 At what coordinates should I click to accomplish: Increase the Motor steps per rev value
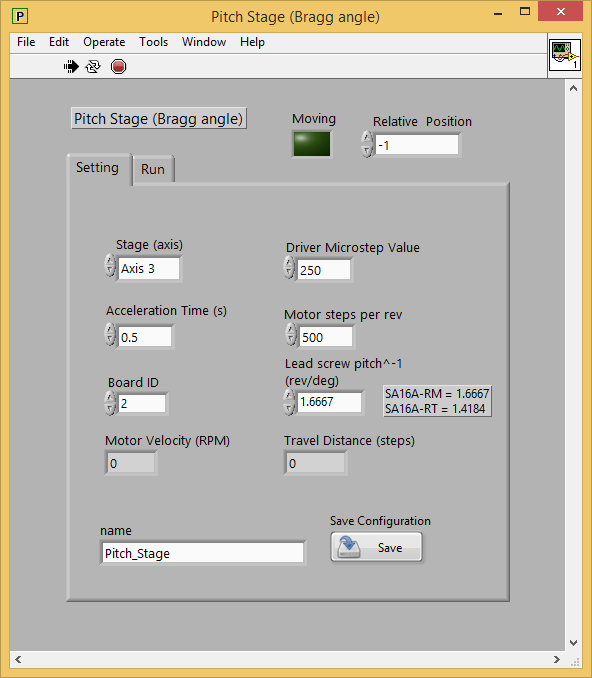click(x=291, y=329)
